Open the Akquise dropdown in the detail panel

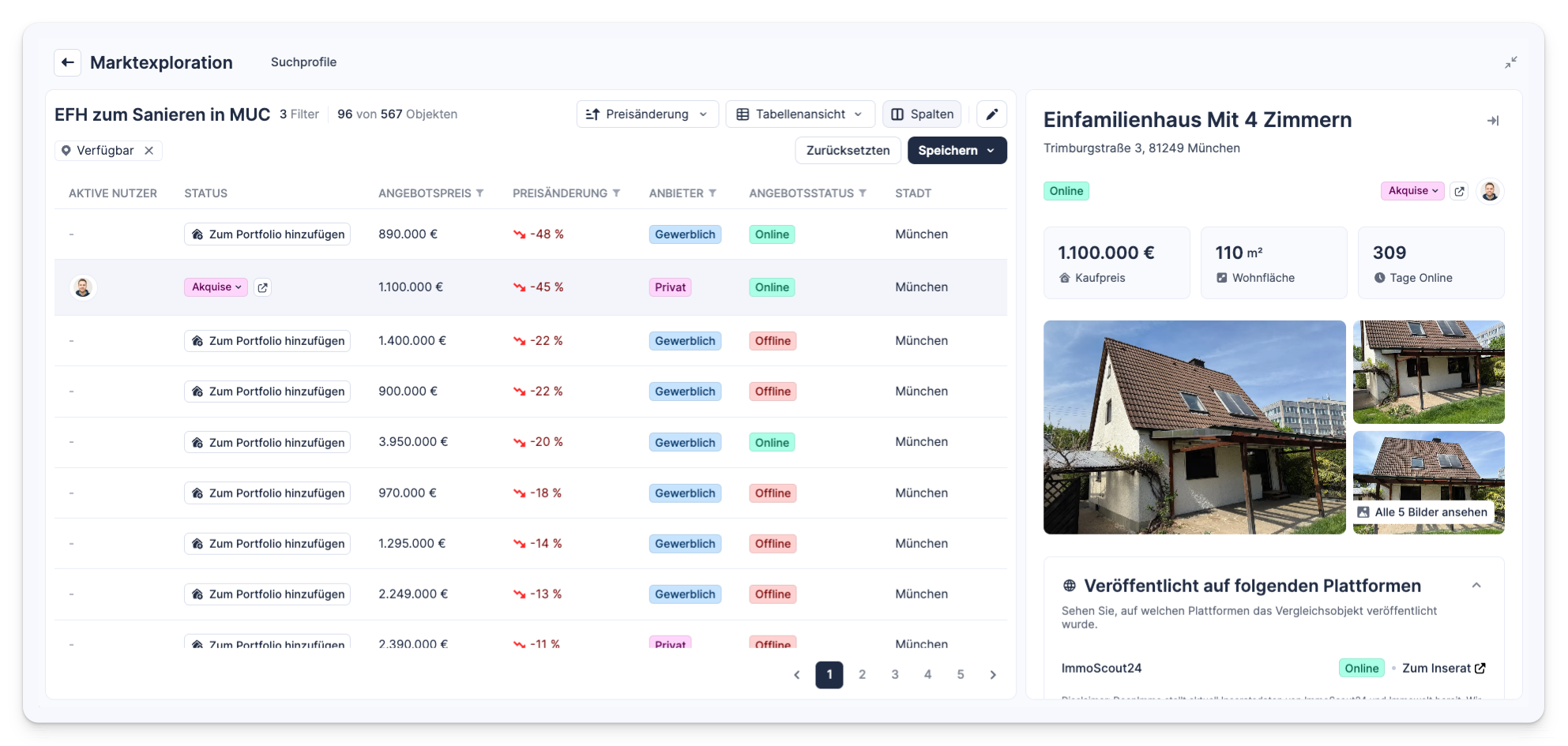(x=1412, y=191)
